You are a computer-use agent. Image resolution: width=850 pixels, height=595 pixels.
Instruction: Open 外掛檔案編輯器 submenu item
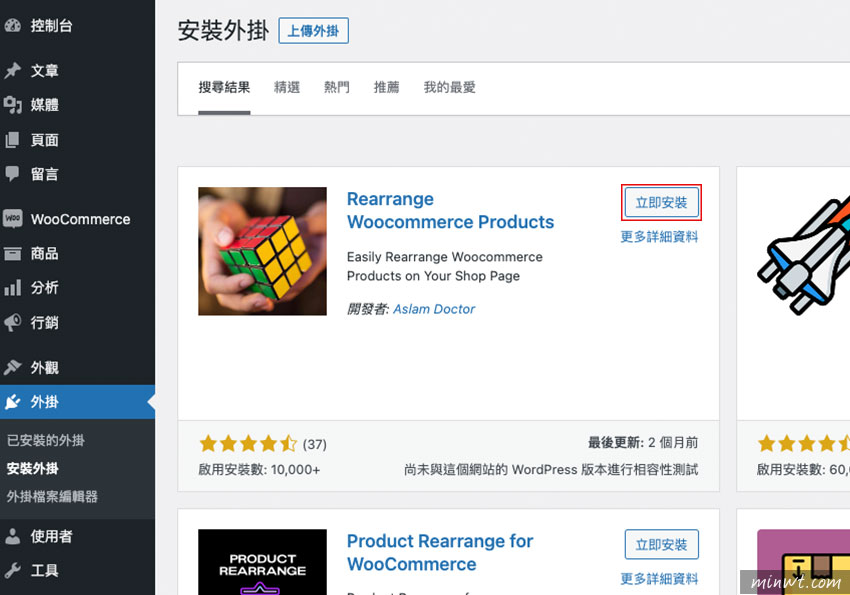coord(52,497)
